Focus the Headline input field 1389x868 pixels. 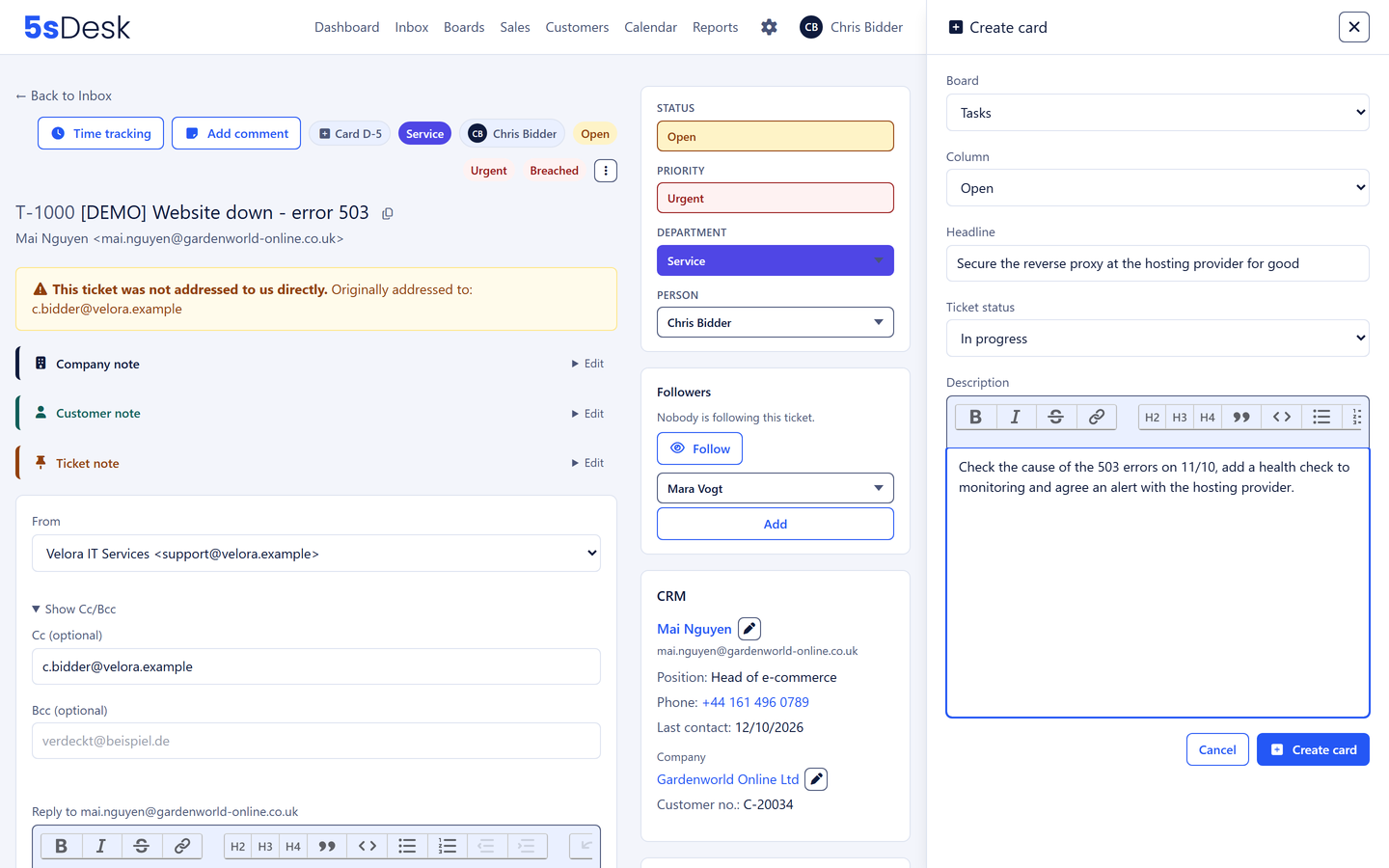(x=1157, y=263)
